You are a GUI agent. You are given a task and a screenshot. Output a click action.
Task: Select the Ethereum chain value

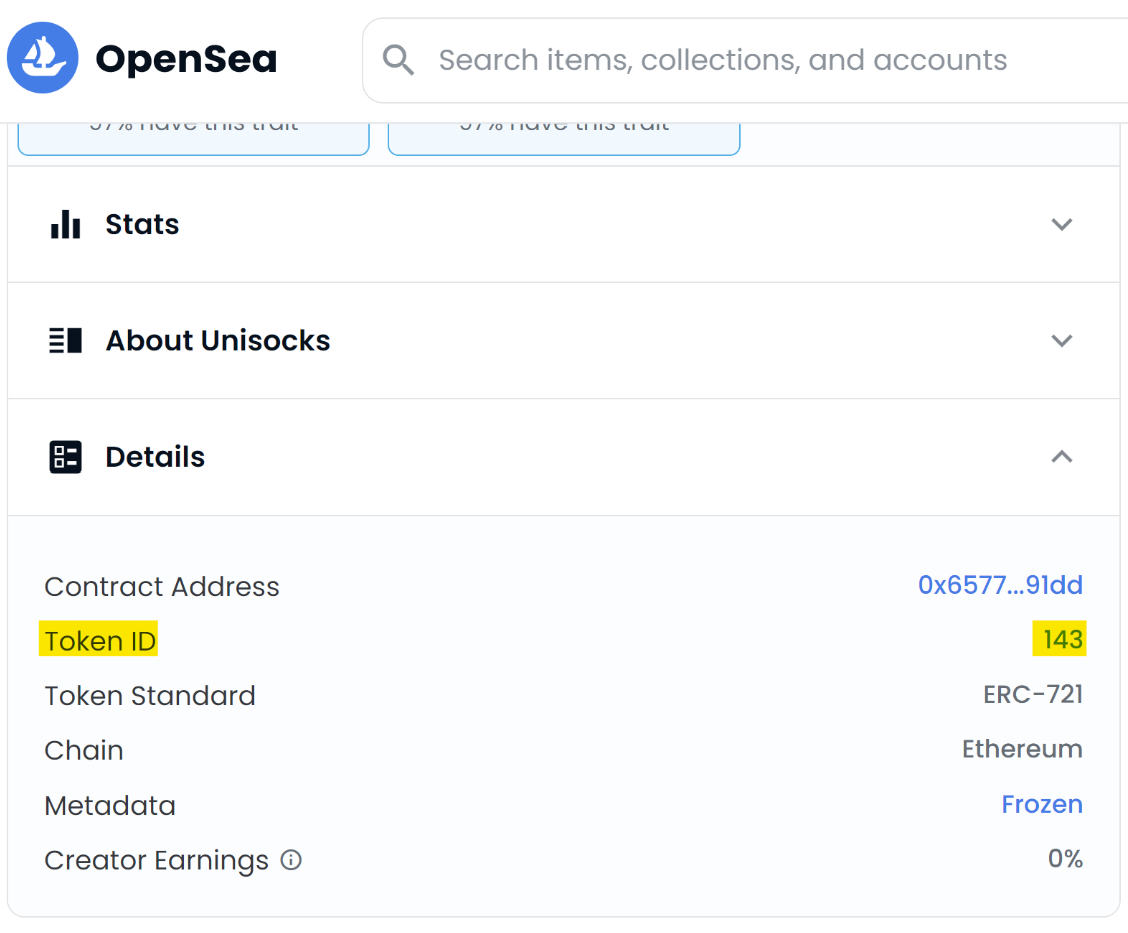point(1022,750)
